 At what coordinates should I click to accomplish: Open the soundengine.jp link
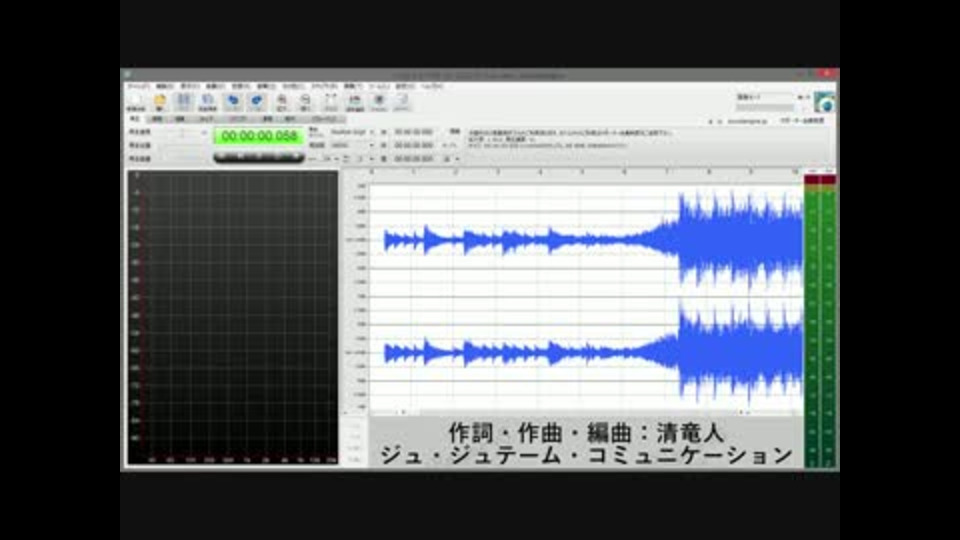[x=747, y=121]
